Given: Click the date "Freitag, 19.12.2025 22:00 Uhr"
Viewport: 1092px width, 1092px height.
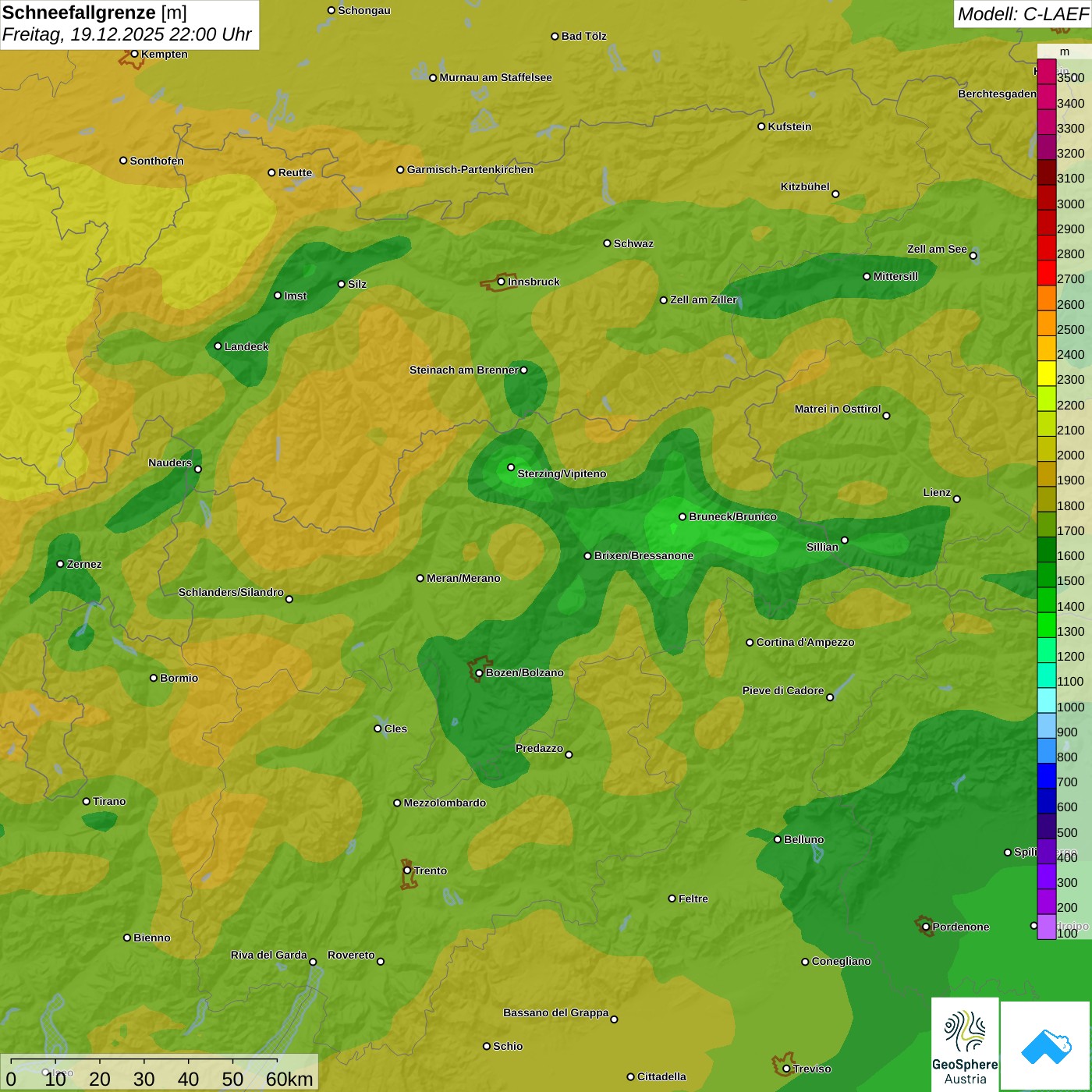Looking at the screenshot, I should click(127, 34).
